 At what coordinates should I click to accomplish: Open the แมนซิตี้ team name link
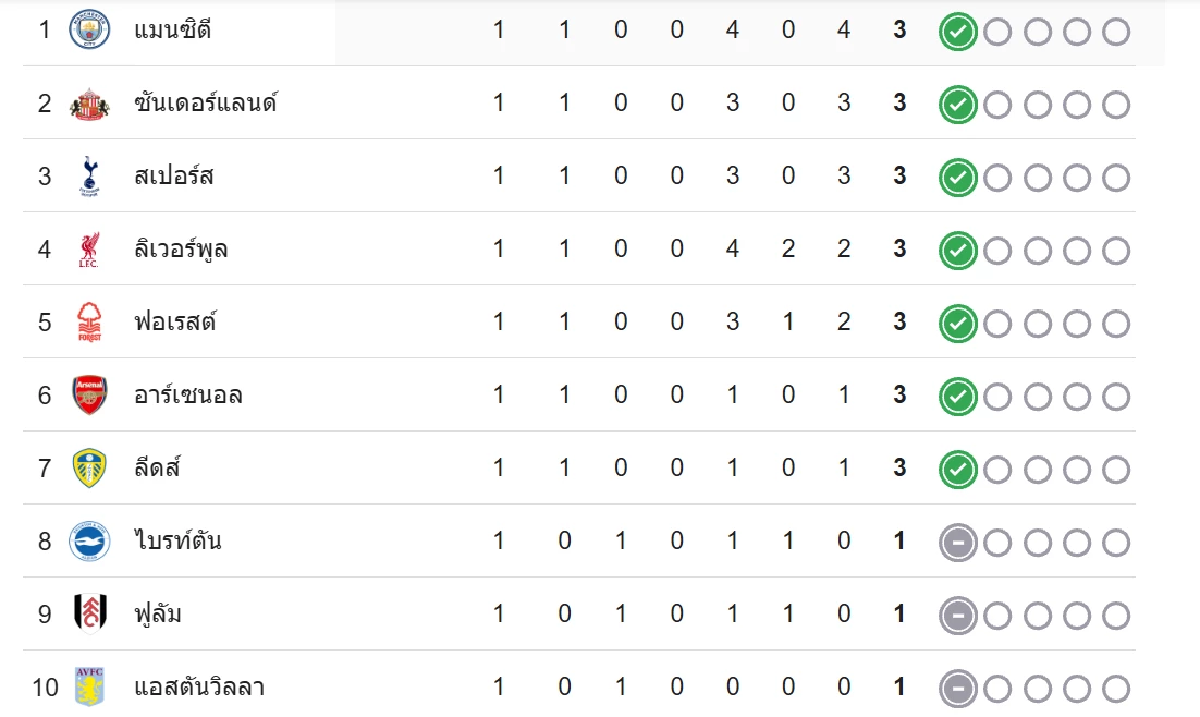(172, 30)
